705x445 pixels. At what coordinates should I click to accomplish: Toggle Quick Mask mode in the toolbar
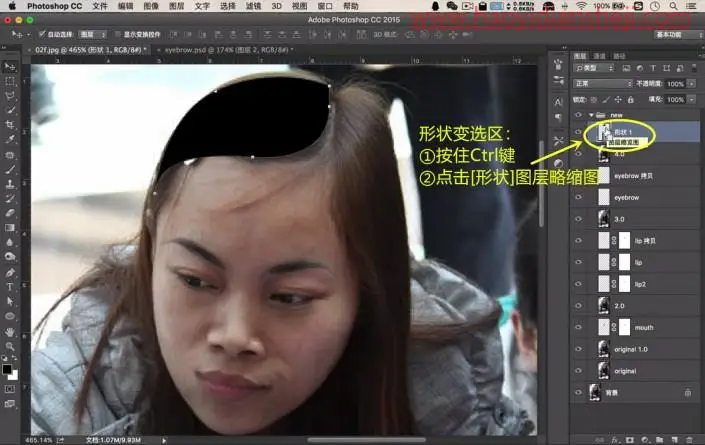(x=9, y=389)
